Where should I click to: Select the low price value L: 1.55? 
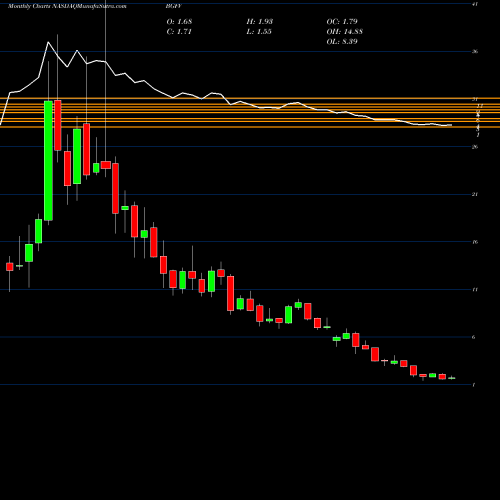(259, 32)
